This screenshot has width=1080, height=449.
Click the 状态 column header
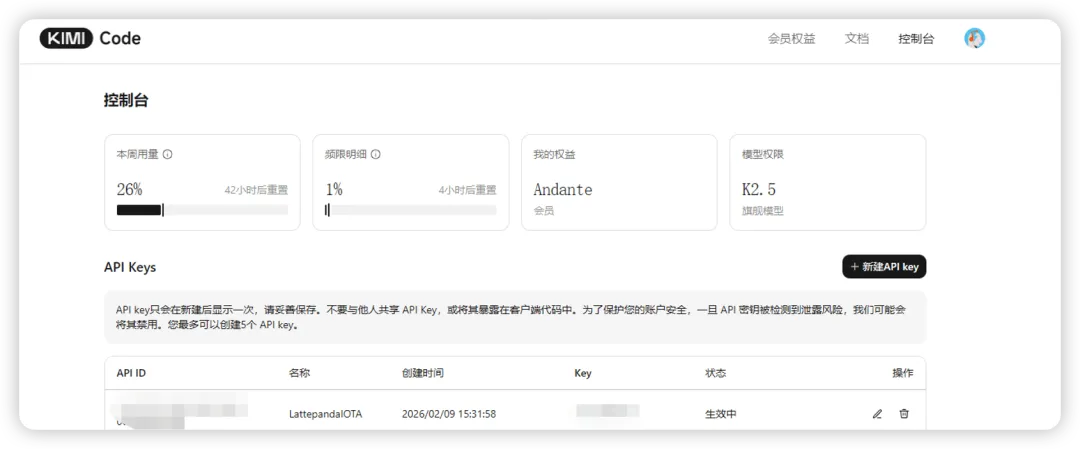pos(716,373)
